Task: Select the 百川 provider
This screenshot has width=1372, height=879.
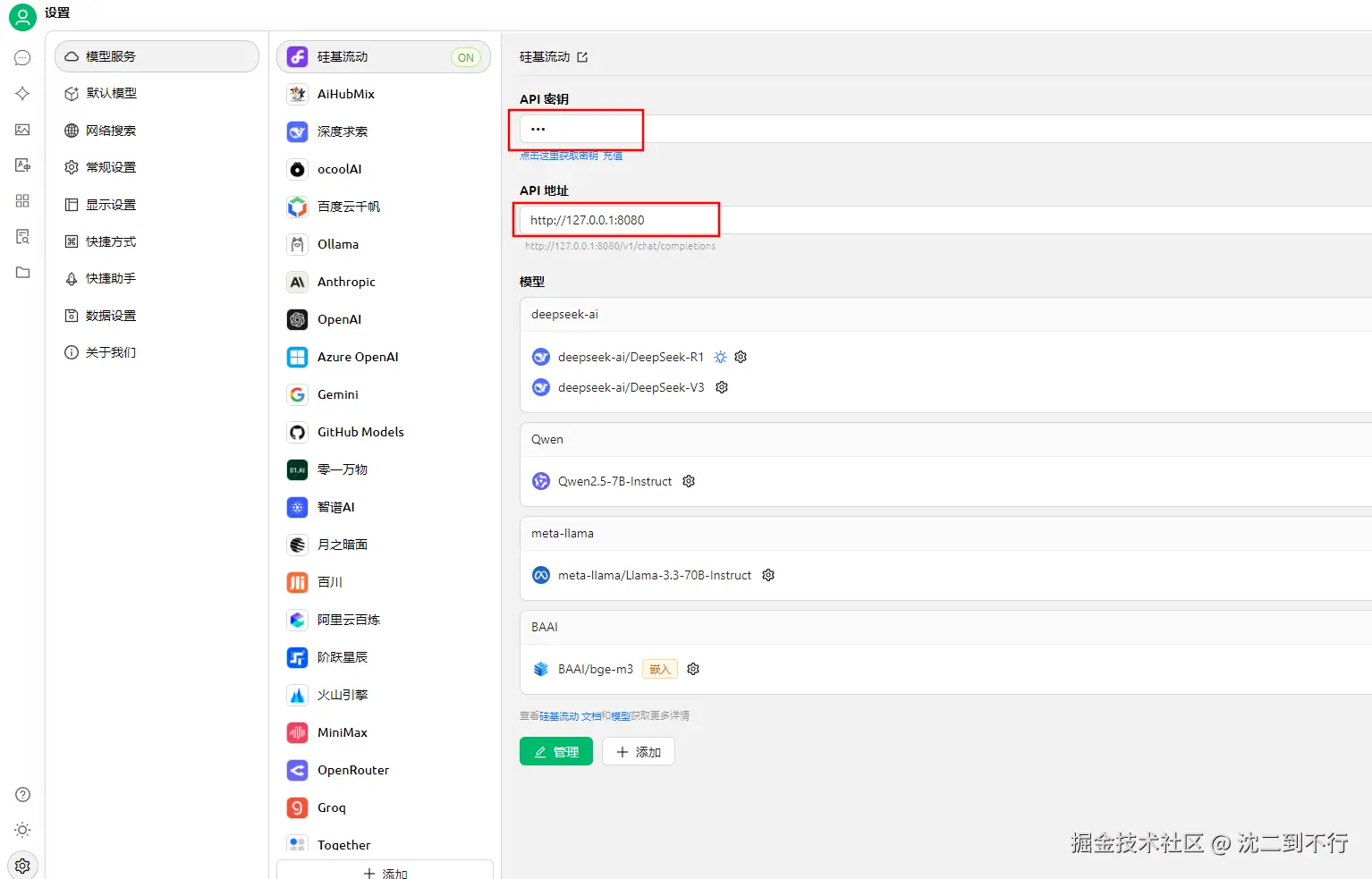Action: (384, 582)
